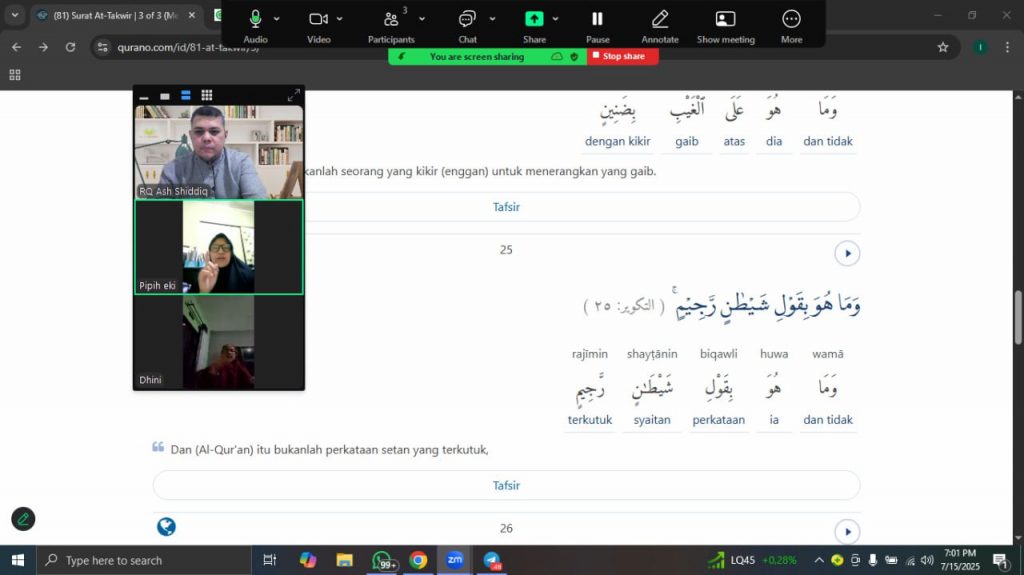Expand the floating video panel to fullscreen
The height and width of the screenshot is (575, 1024).
(x=293, y=96)
